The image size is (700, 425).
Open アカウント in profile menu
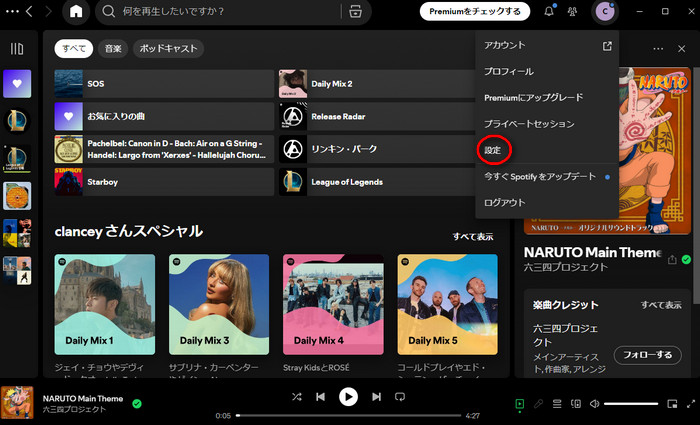click(547, 45)
